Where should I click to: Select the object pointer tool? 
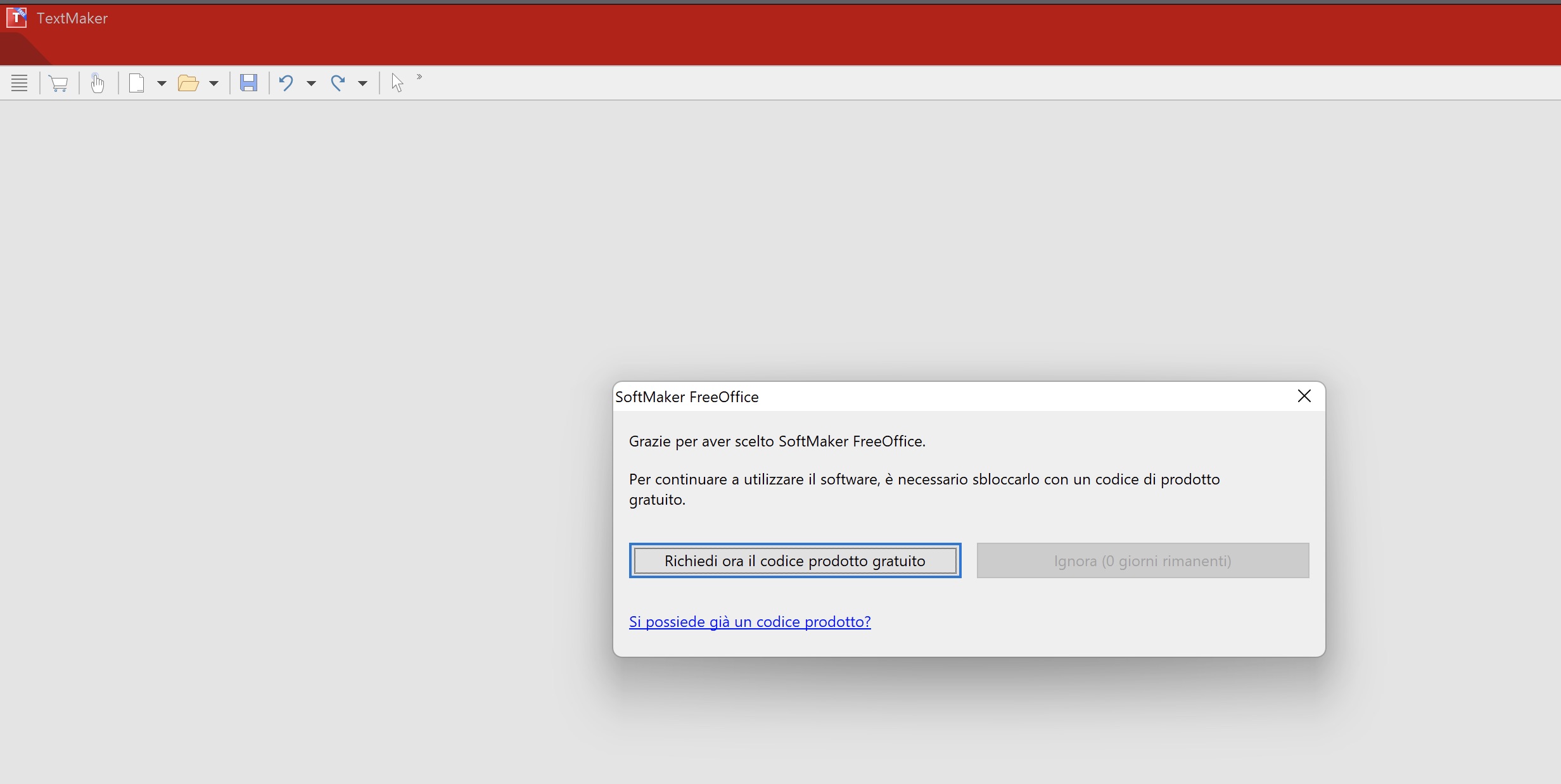[397, 83]
